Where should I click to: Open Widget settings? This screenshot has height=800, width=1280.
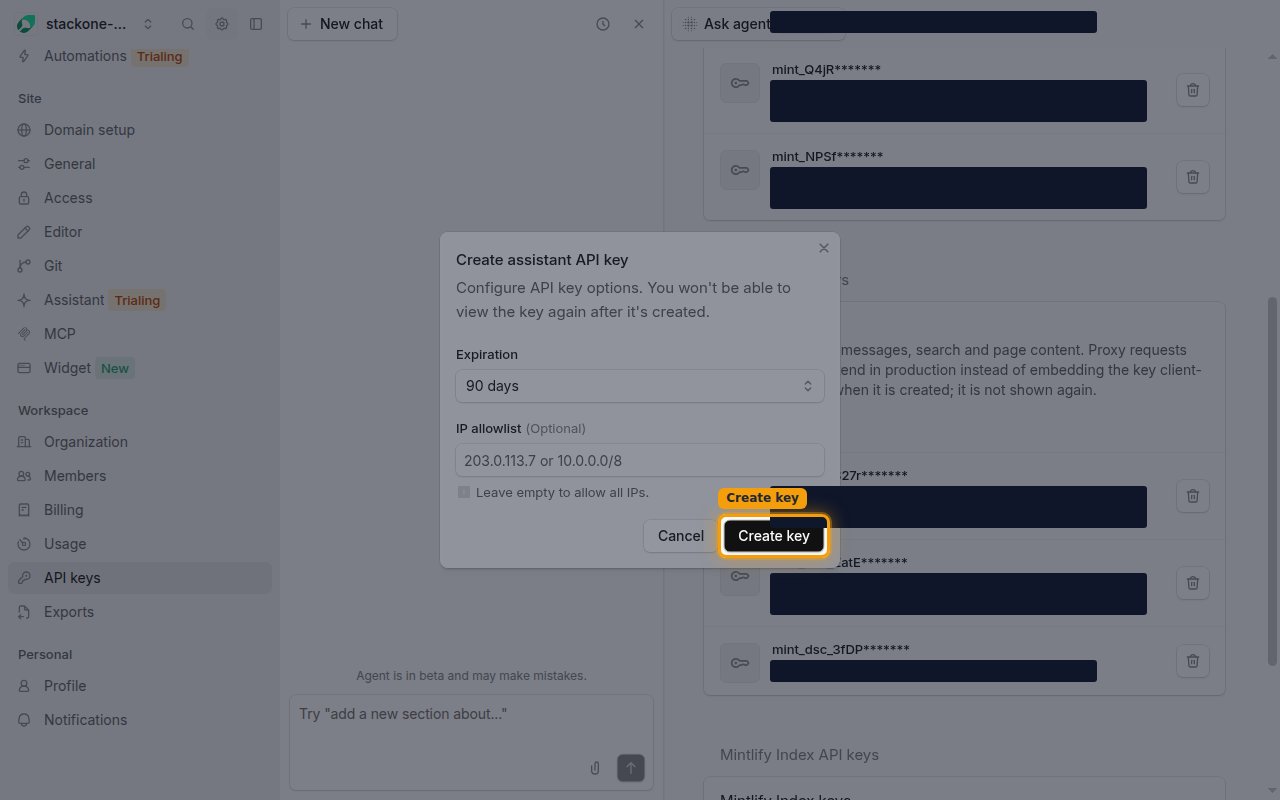click(140, 368)
